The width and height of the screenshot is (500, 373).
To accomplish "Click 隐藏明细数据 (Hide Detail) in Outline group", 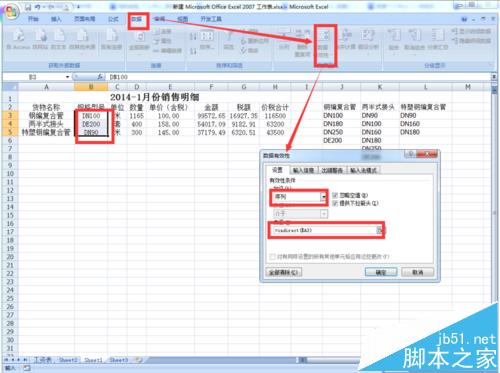I will [471, 41].
